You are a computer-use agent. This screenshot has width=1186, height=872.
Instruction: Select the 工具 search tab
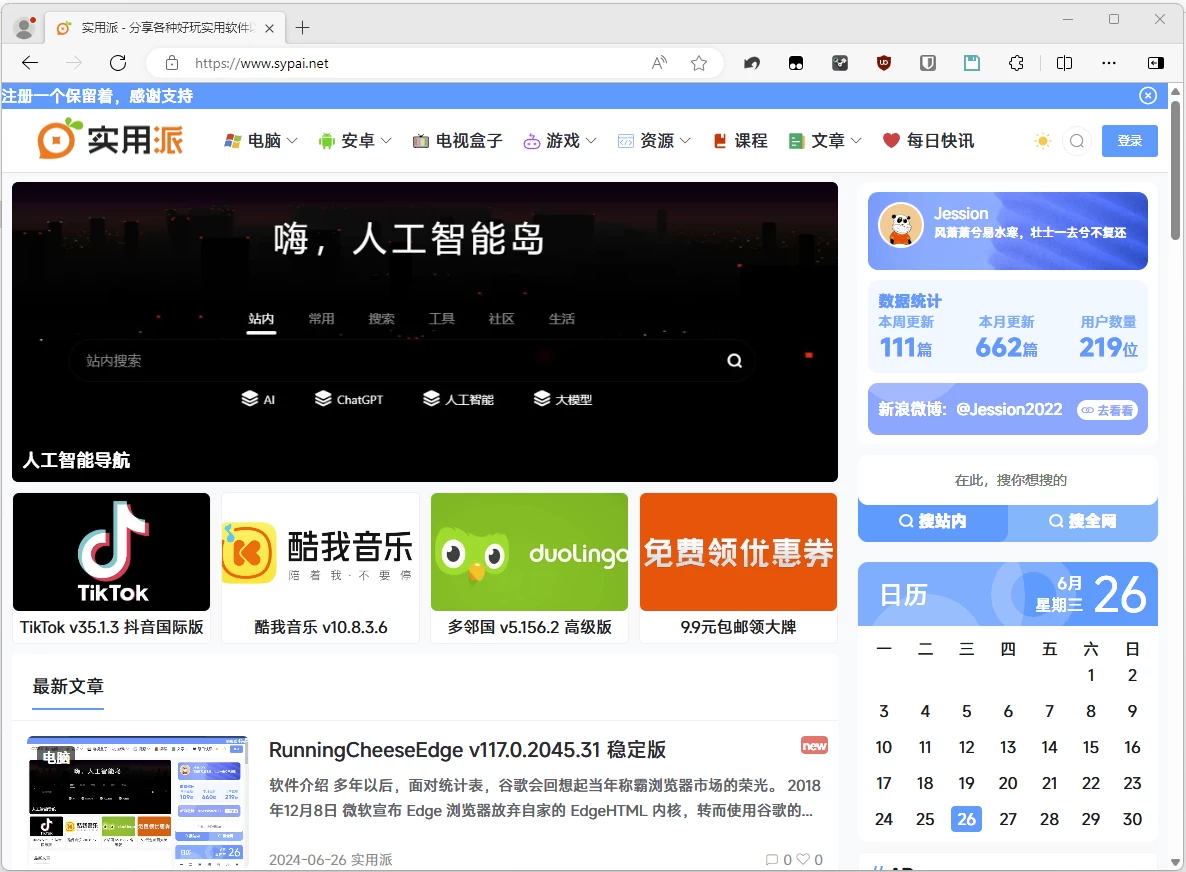[441, 319]
